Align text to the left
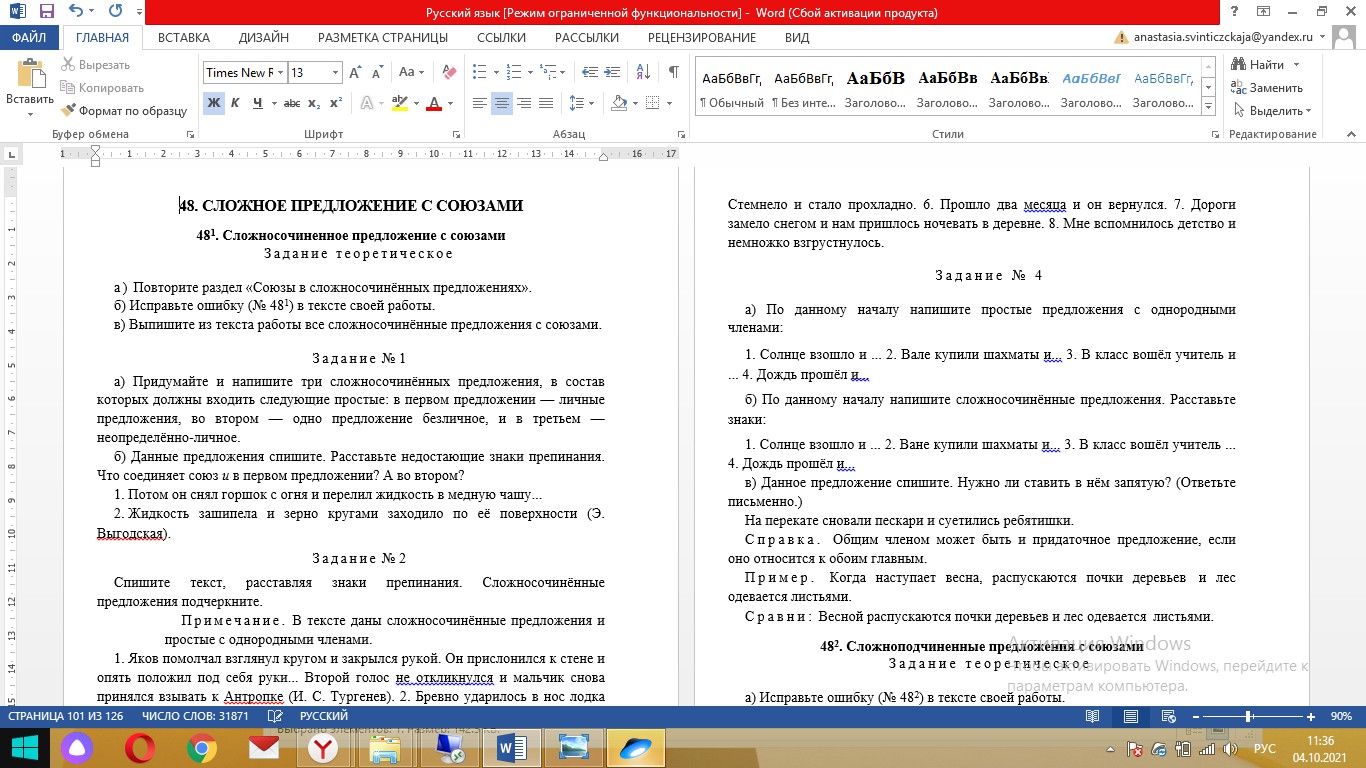Viewport: 1366px width, 768px height. click(x=480, y=103)
